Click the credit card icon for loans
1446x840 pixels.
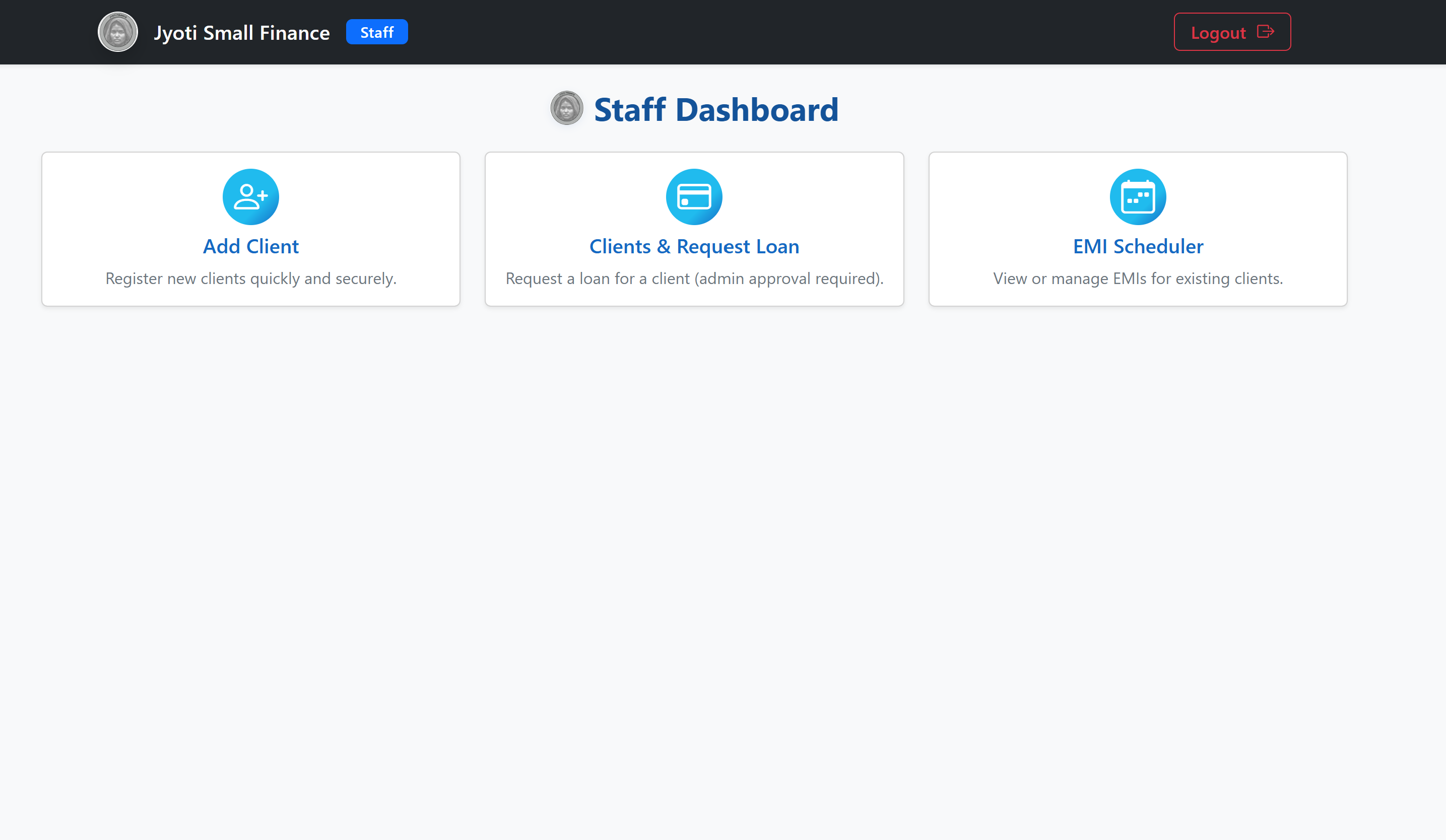coord(694,197)
